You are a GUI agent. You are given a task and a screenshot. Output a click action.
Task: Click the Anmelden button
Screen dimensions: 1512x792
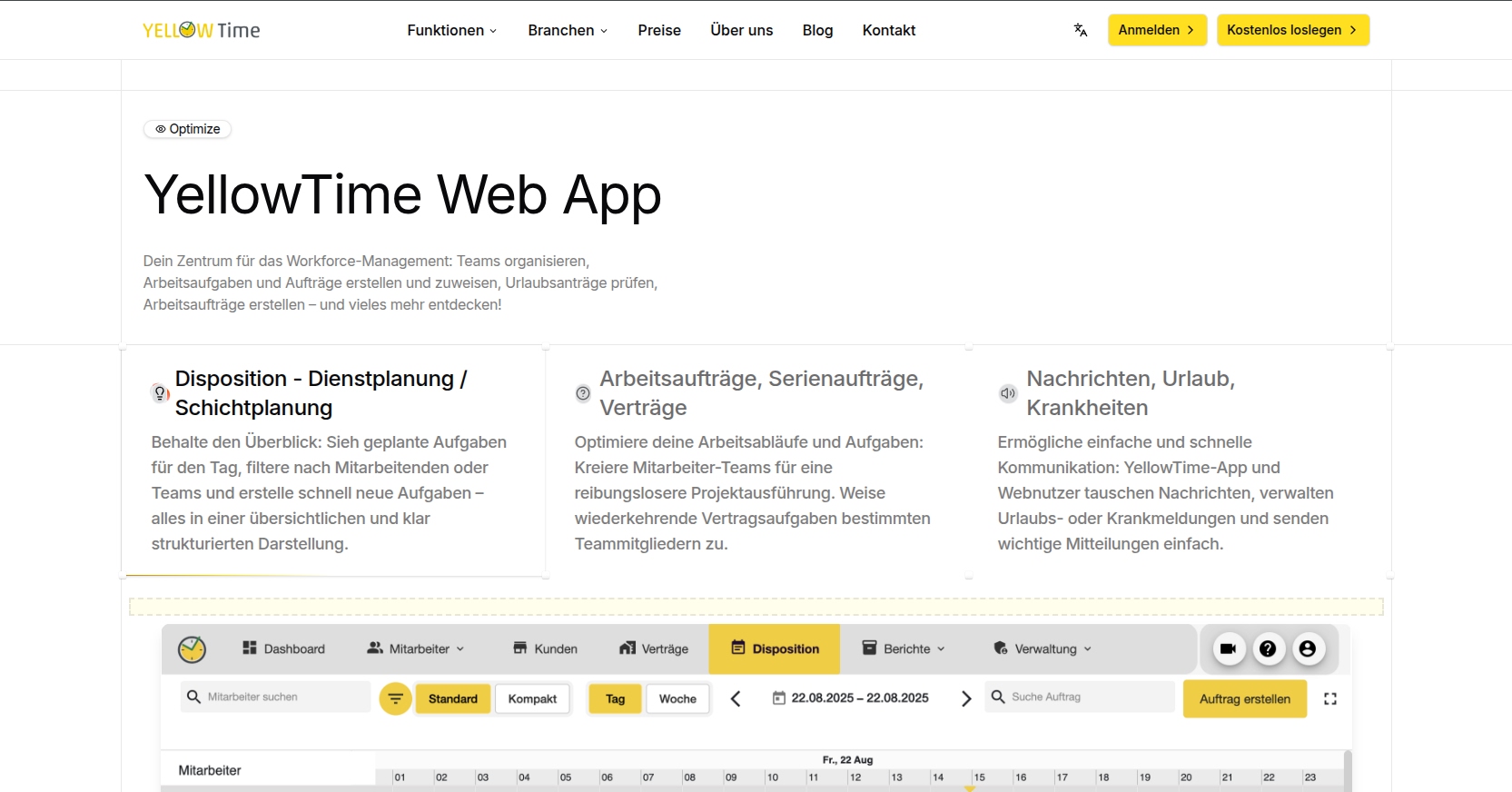(1157, 30)
